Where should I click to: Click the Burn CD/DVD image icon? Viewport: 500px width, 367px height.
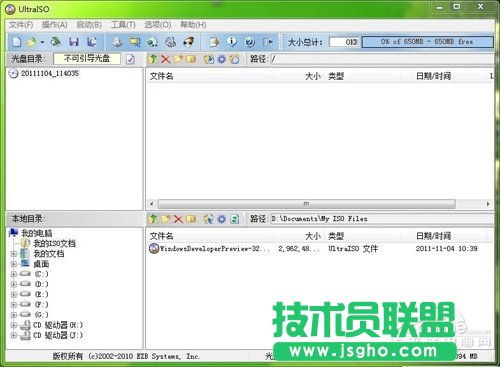(x=189, y=42)
